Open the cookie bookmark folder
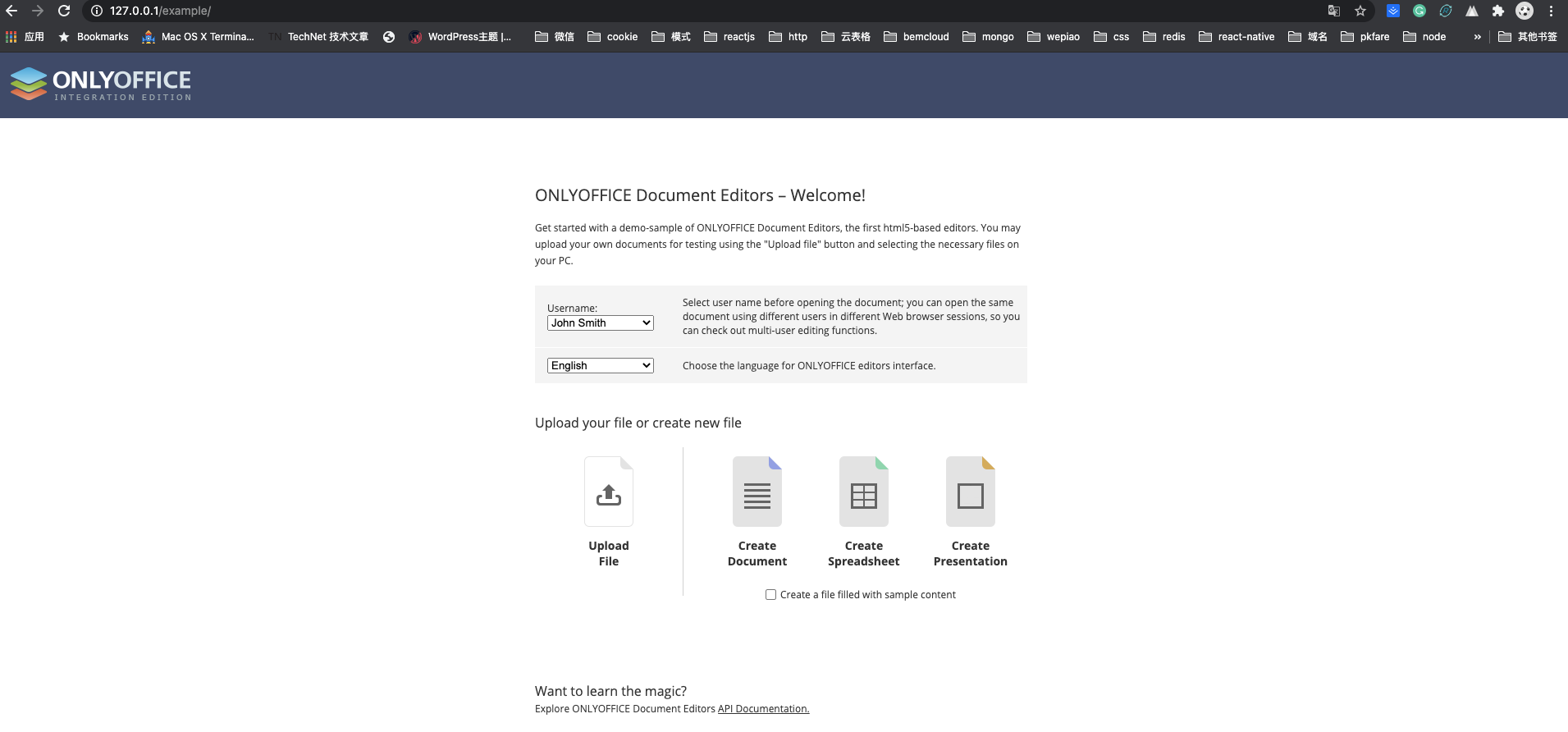The height and width of the screenshot is (732, 1568). (x=613, y=37)
